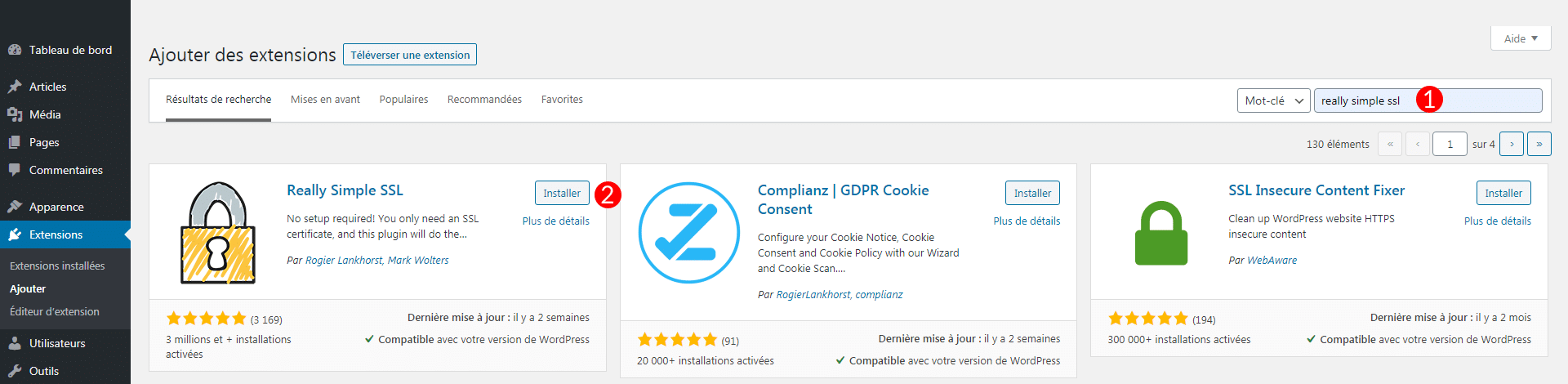Click the Pages icon in sidebar
1568x384 pixels.
click(x=15, y=142)
